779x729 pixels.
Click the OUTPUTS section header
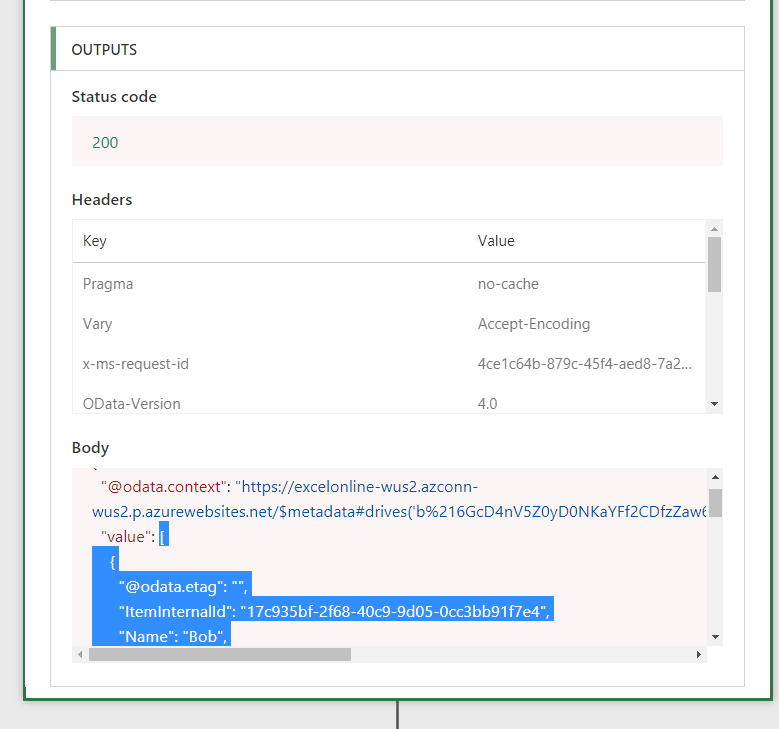coord(104,49)
